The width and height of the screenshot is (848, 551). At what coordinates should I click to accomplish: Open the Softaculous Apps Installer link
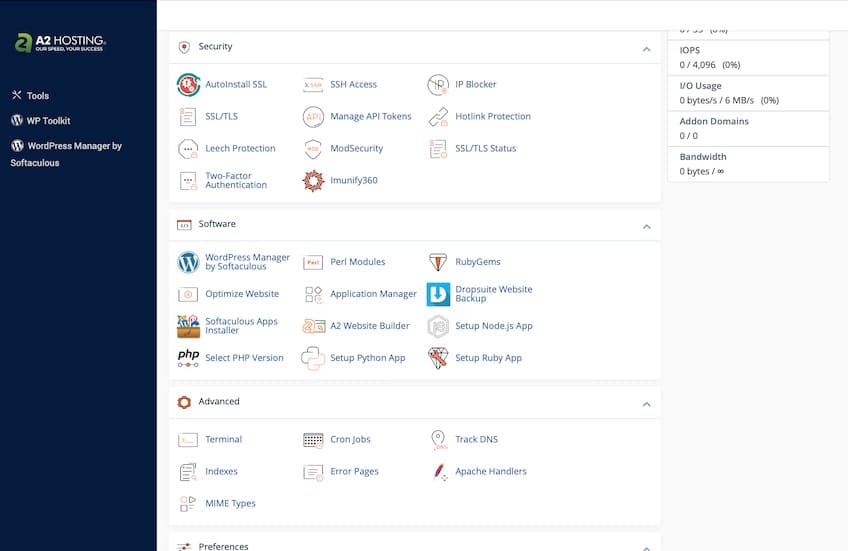[x=241, y=326]
